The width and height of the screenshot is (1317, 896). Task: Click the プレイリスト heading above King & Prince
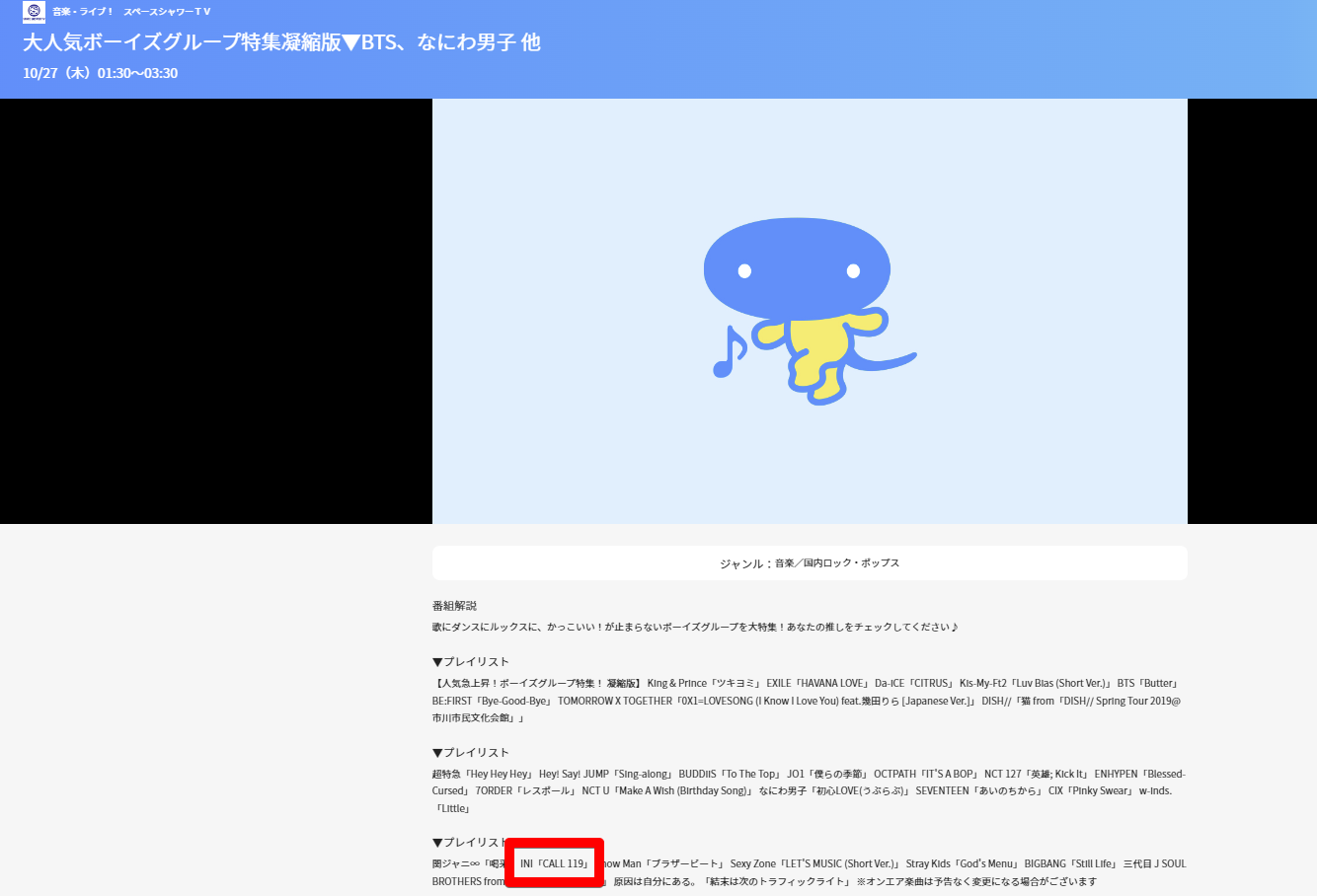471,662
